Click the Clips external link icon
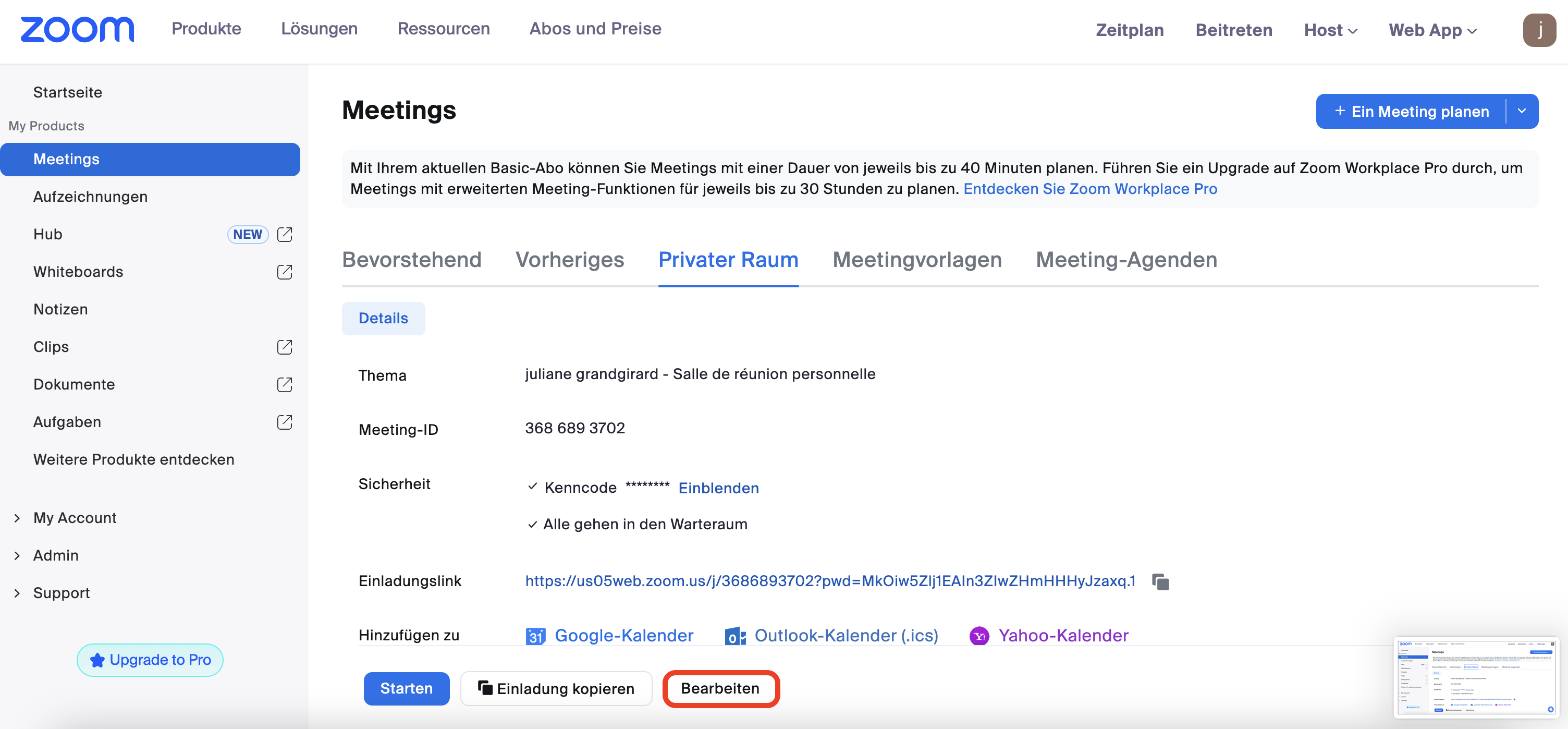 coord(284,347)
